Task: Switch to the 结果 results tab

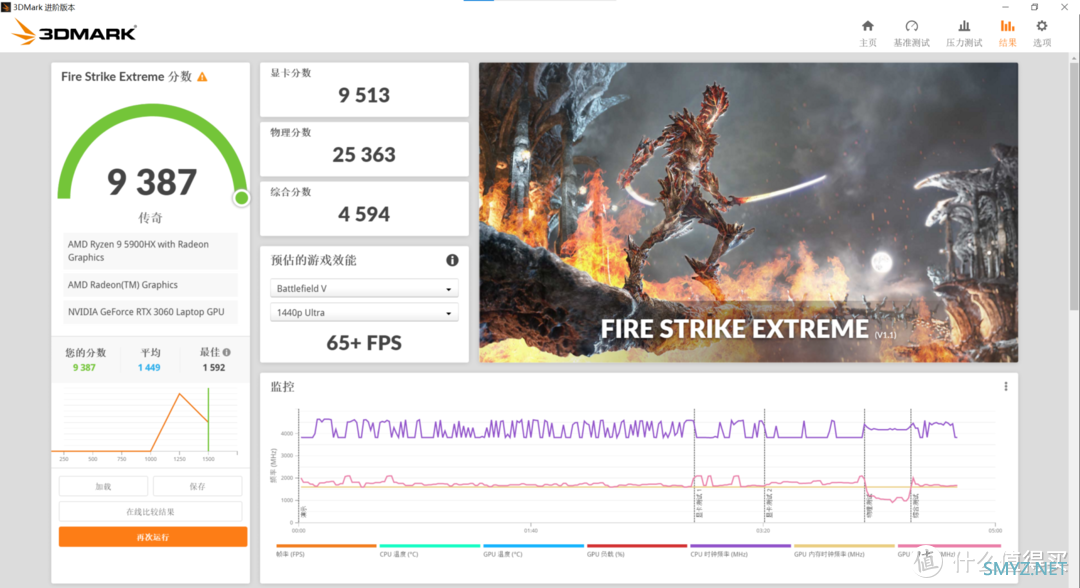Action: 1007,32
